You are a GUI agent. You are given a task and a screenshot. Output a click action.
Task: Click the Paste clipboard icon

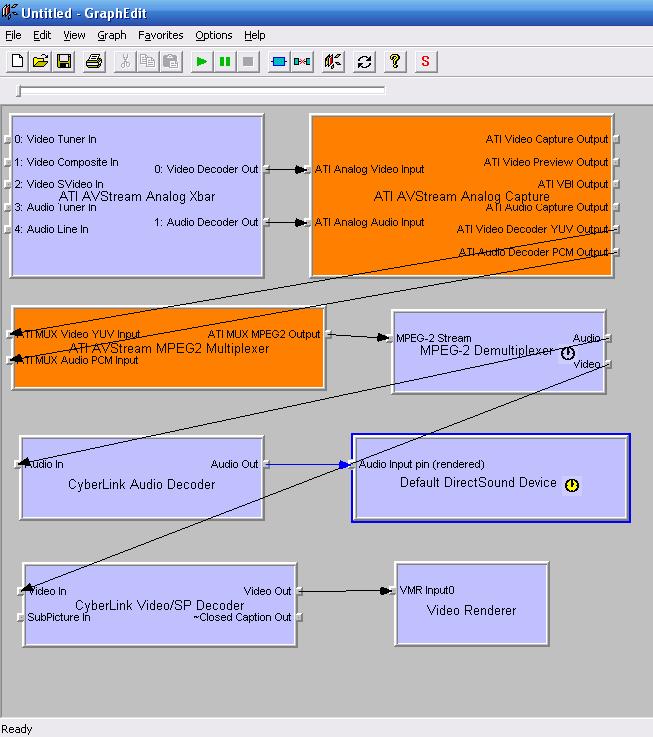pos(171,62)
